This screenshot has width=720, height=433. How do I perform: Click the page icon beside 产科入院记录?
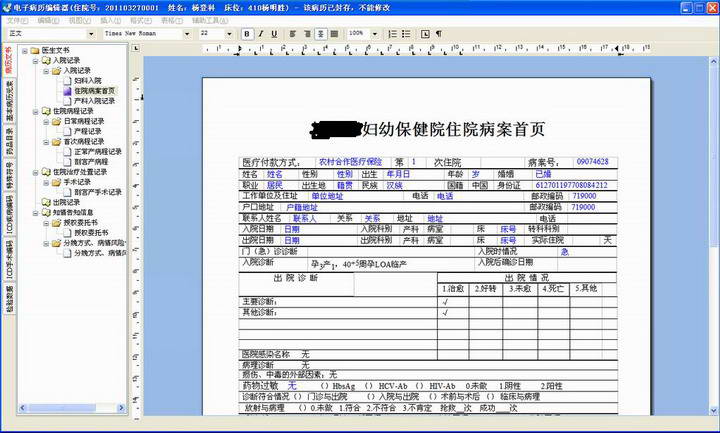click(68, 101)
